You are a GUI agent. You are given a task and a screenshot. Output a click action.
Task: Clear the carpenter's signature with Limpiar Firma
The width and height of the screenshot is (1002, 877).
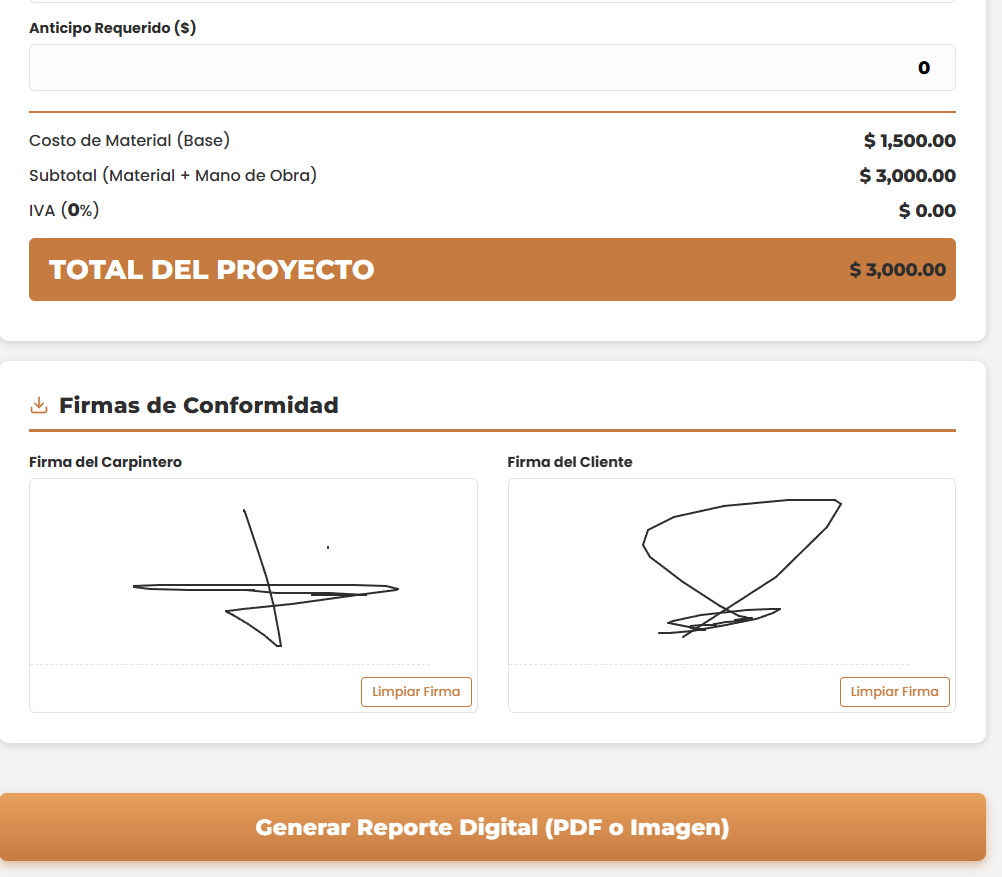coord(416,692)
